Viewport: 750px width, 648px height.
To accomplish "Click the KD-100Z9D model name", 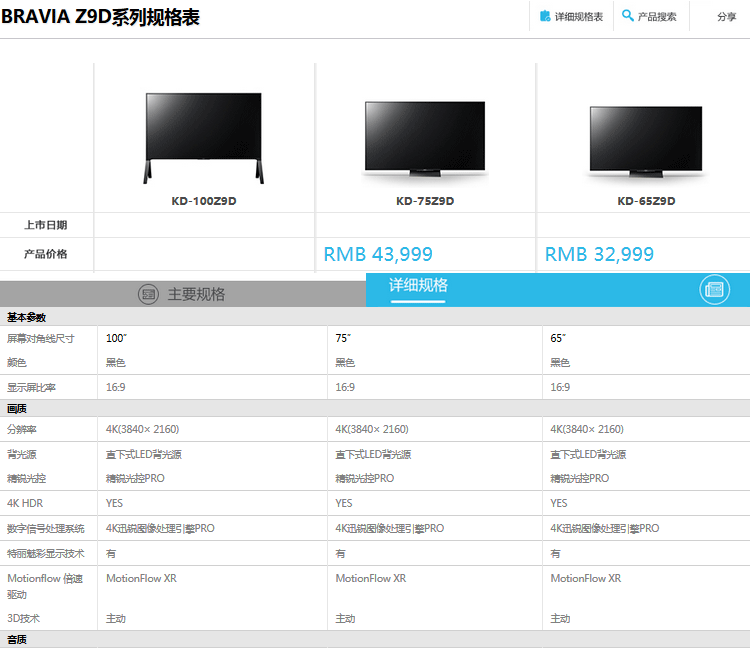I will [204, 201].
